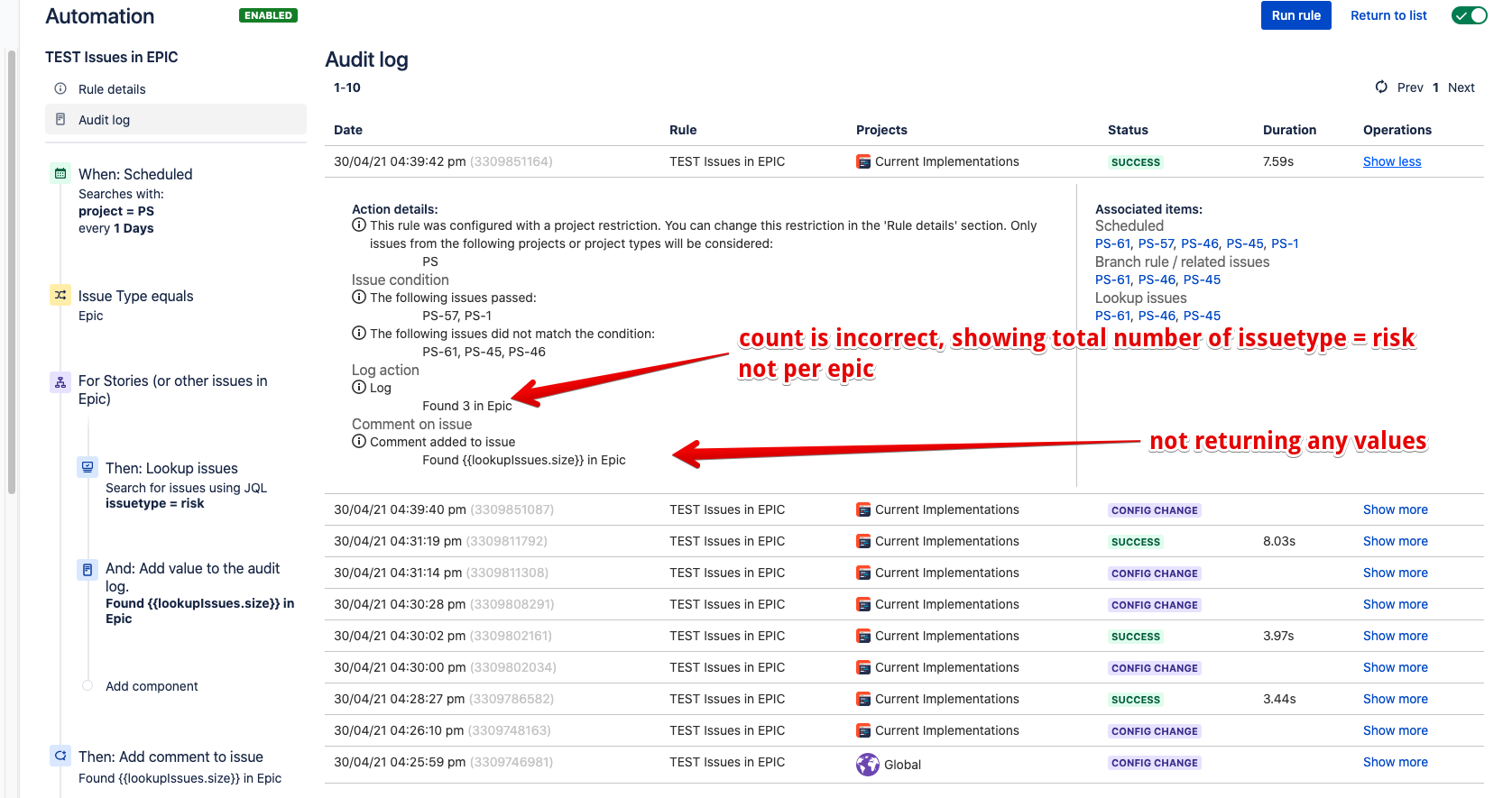Screen dimensions: 1512x798
Task: Select the Add comment to issue icon
Action: tap(60, 756)
